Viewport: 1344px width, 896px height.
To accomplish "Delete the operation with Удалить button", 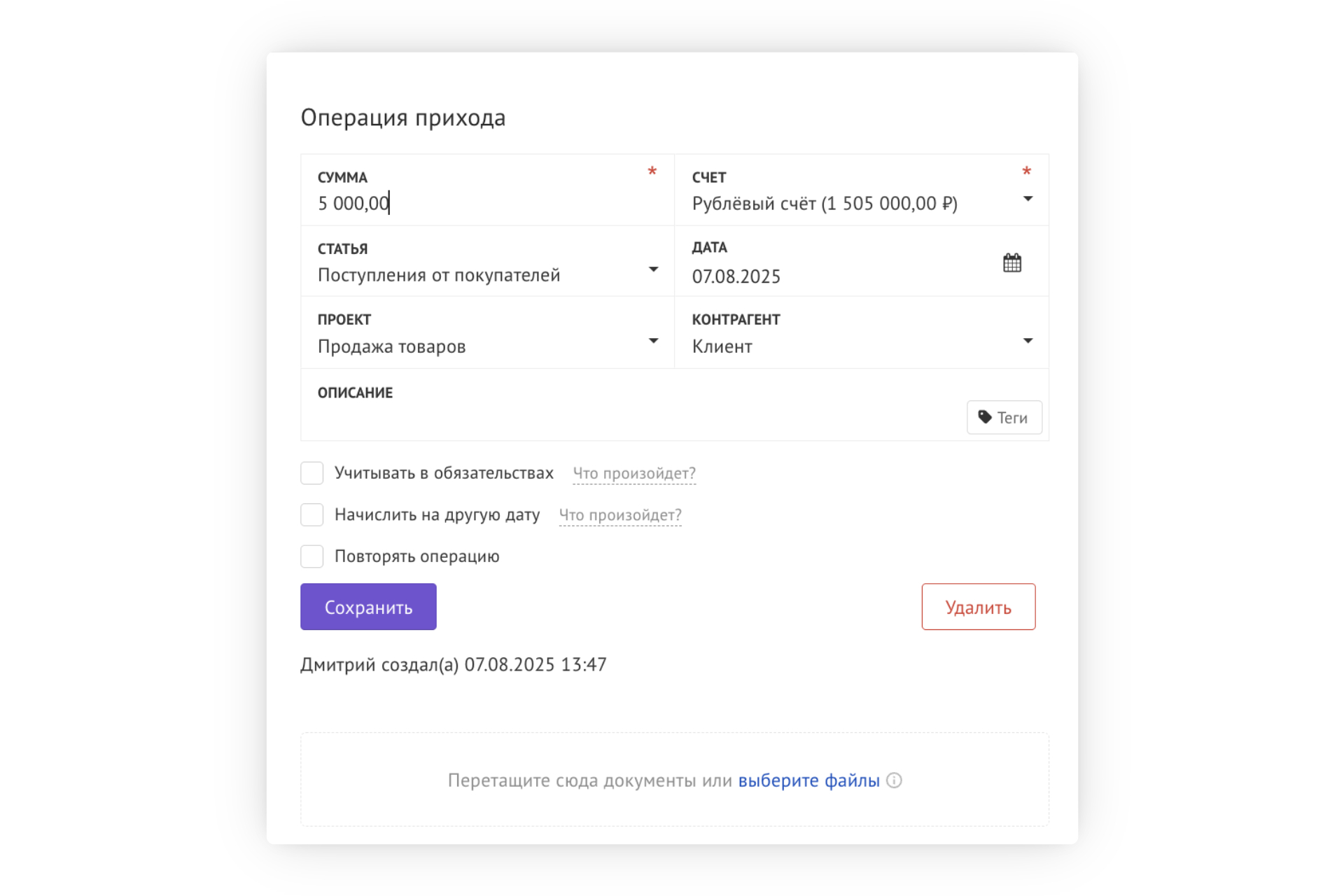I will pos(978,607).
